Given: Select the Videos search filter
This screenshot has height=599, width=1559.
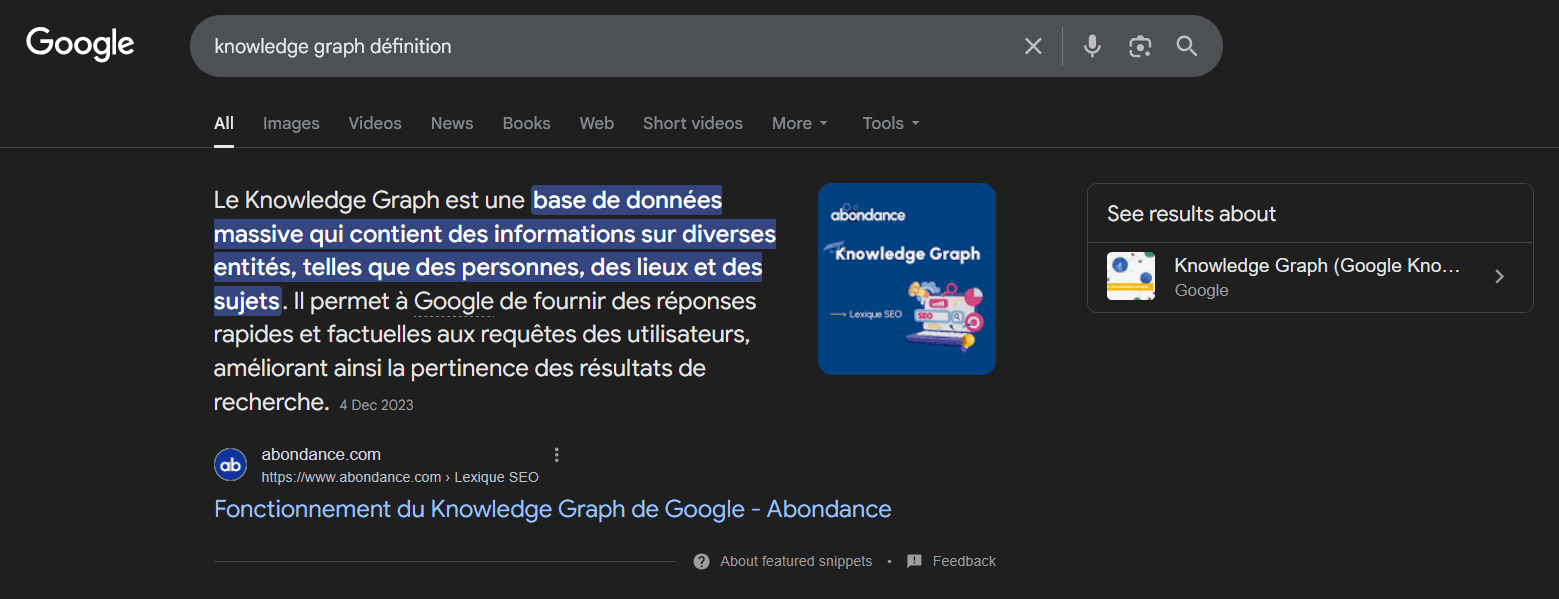Looking at the screenshot, I should tap(374, 123).
